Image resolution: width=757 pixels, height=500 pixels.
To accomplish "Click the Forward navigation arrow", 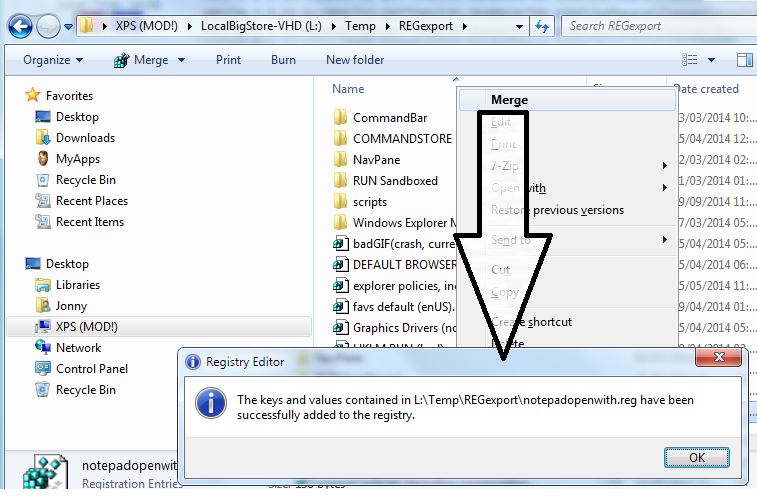I will click(x=48, y=26).
